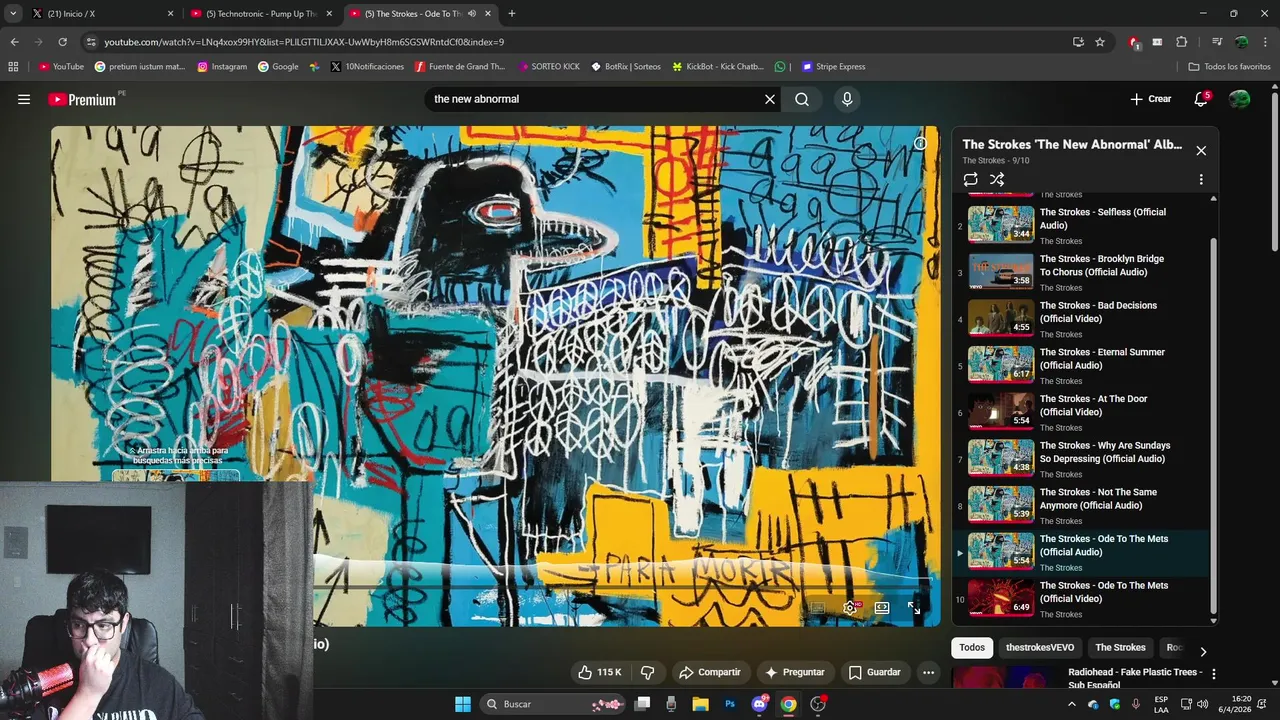Open Eternal Summer (Official Audio)
This screenshot has height=720, width=1280.
[1081, 365]
